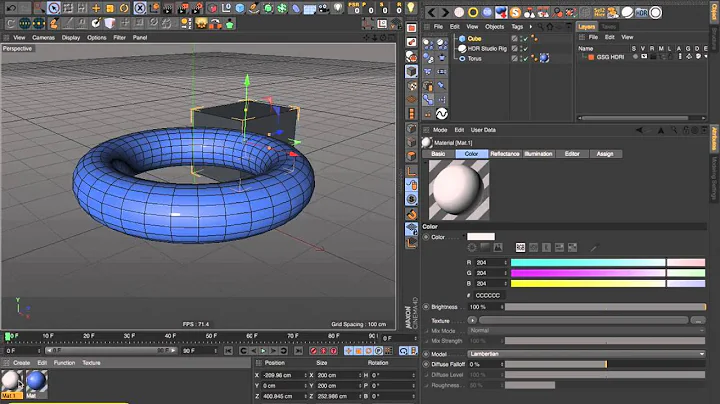This screenshot has height=404, width=720.
Task: Activate the Scale tool
Action: click(110, 8)
